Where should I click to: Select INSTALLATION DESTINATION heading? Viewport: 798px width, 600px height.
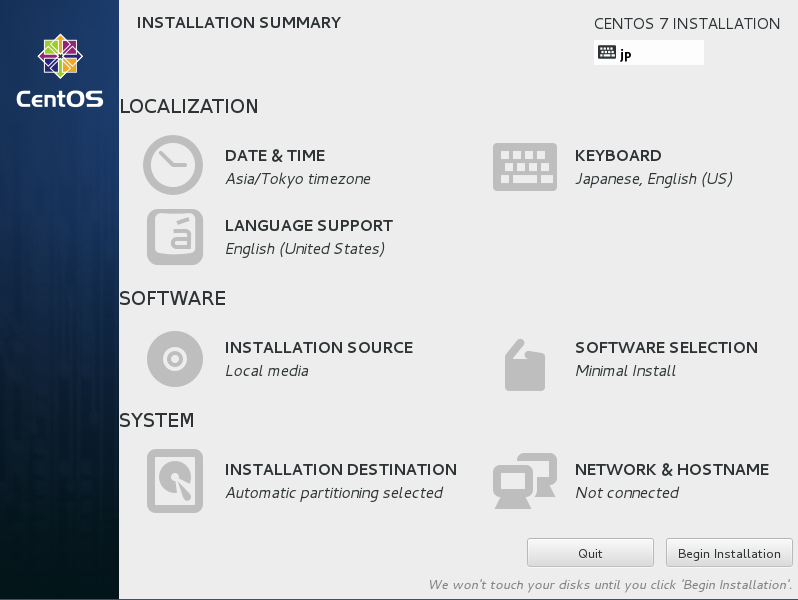(341, 469)
